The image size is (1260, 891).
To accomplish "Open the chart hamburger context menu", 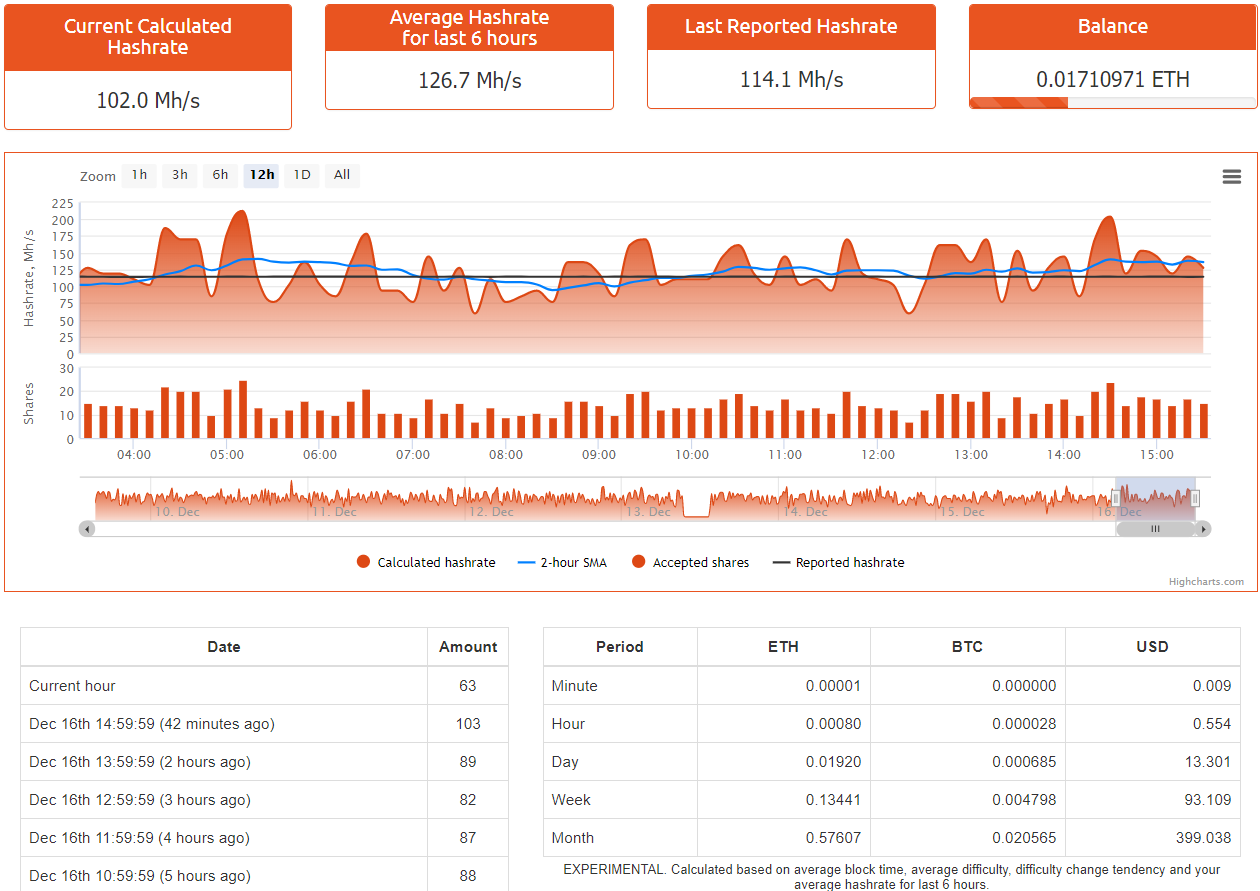I will coord(1232,177).
